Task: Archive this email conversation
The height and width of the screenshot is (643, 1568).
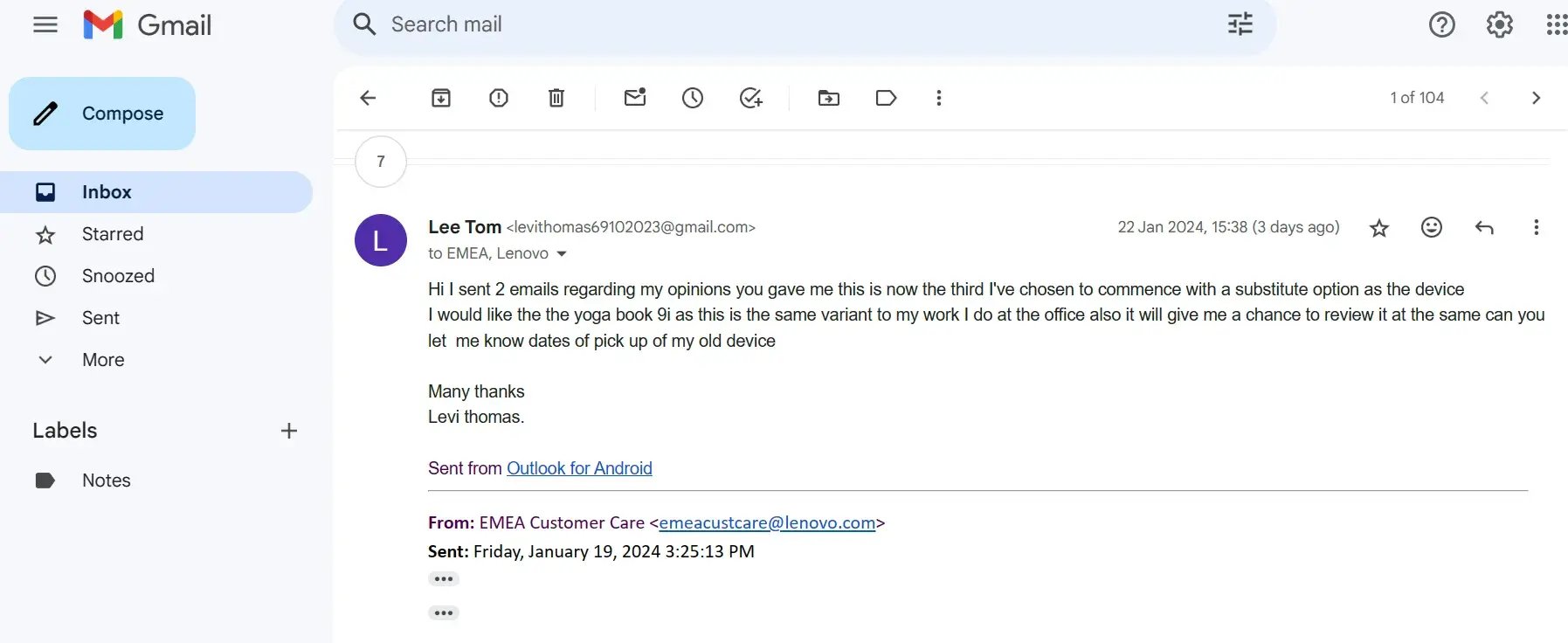Action: 441,98
